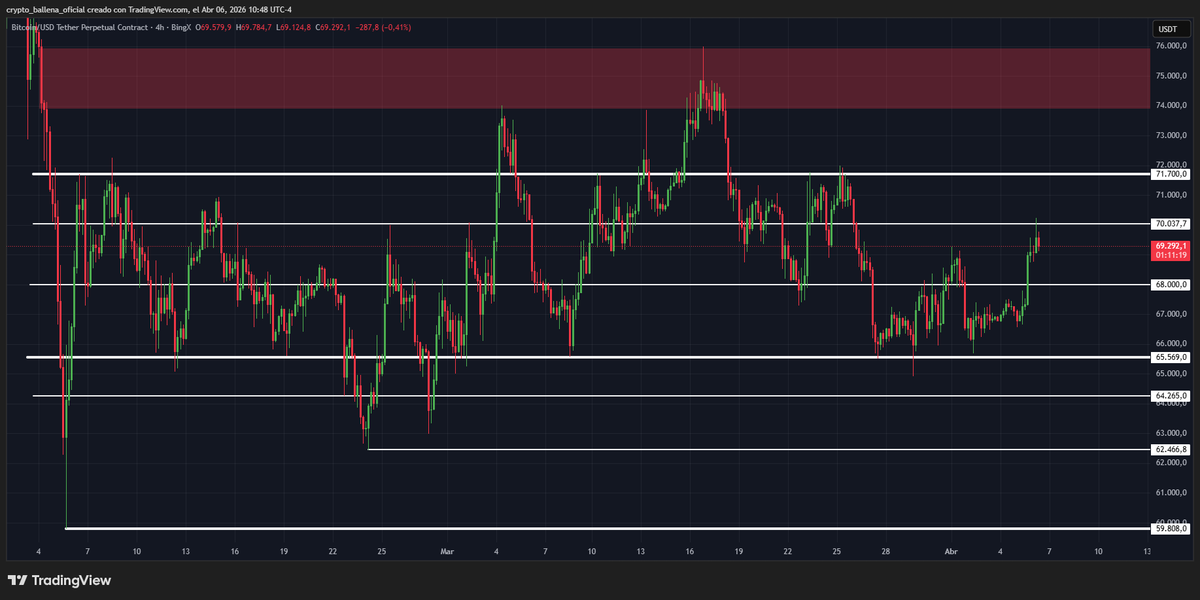Click the 71.000,0 price axis tick
This screenshot has width=1200, height=600.
(1170, 195)
